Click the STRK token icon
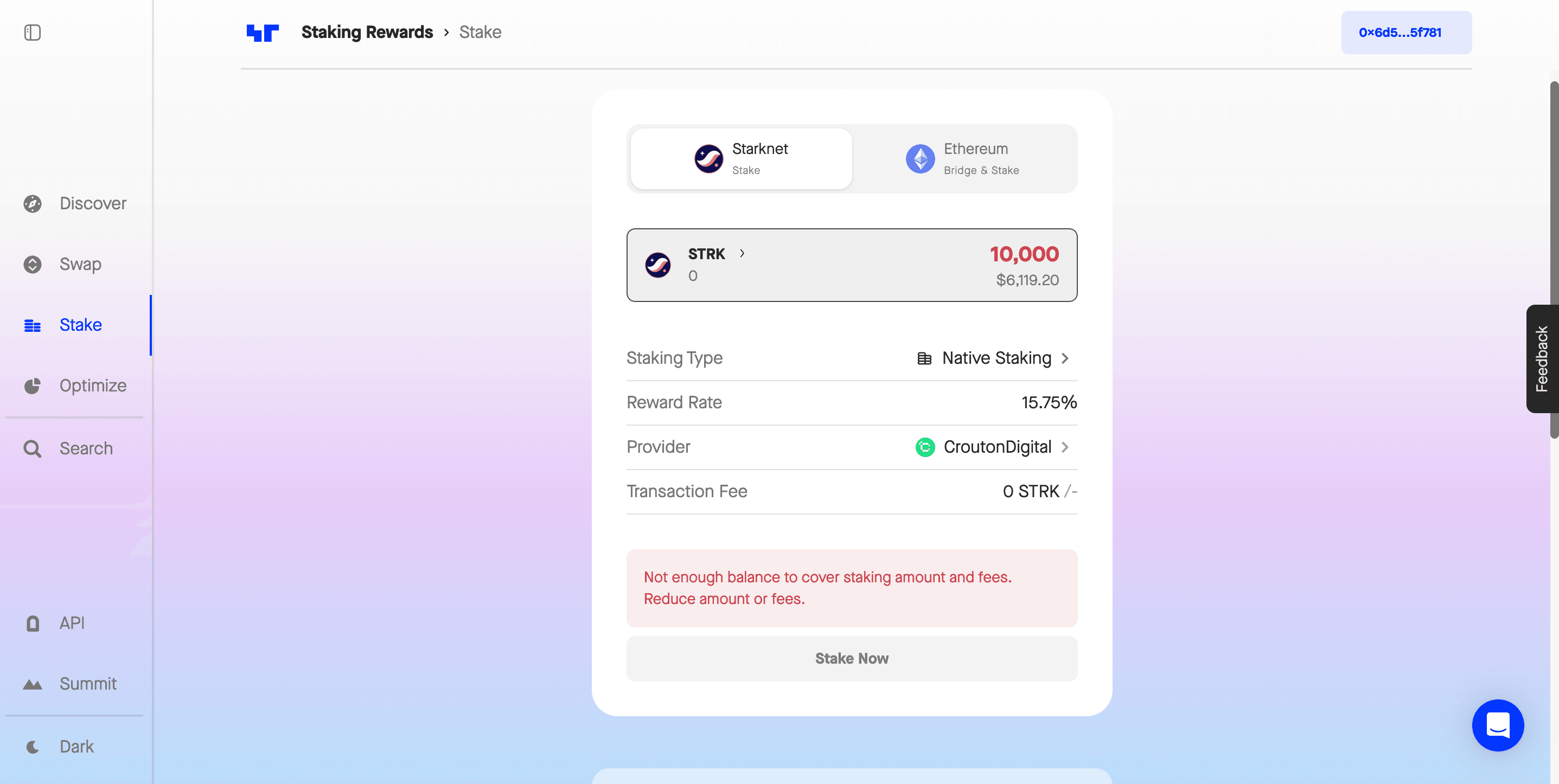1559x784 pixels. coord(659,264)
